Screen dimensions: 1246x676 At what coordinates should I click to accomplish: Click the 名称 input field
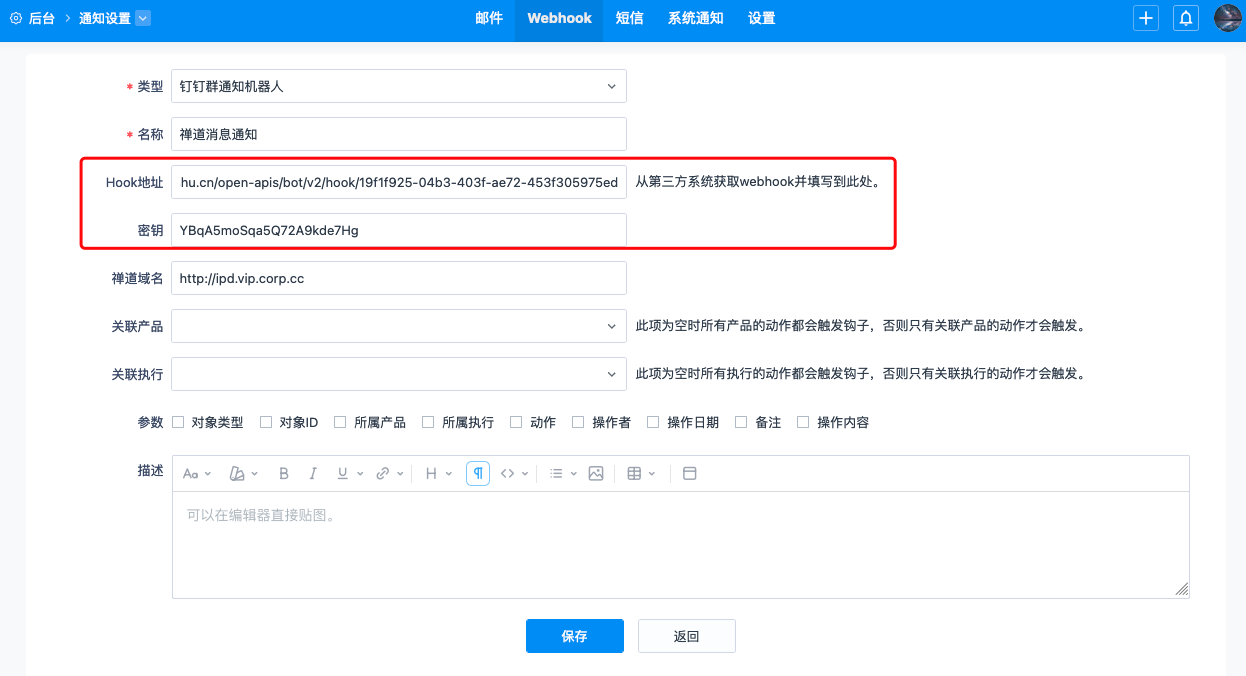(x=399, y=134)
